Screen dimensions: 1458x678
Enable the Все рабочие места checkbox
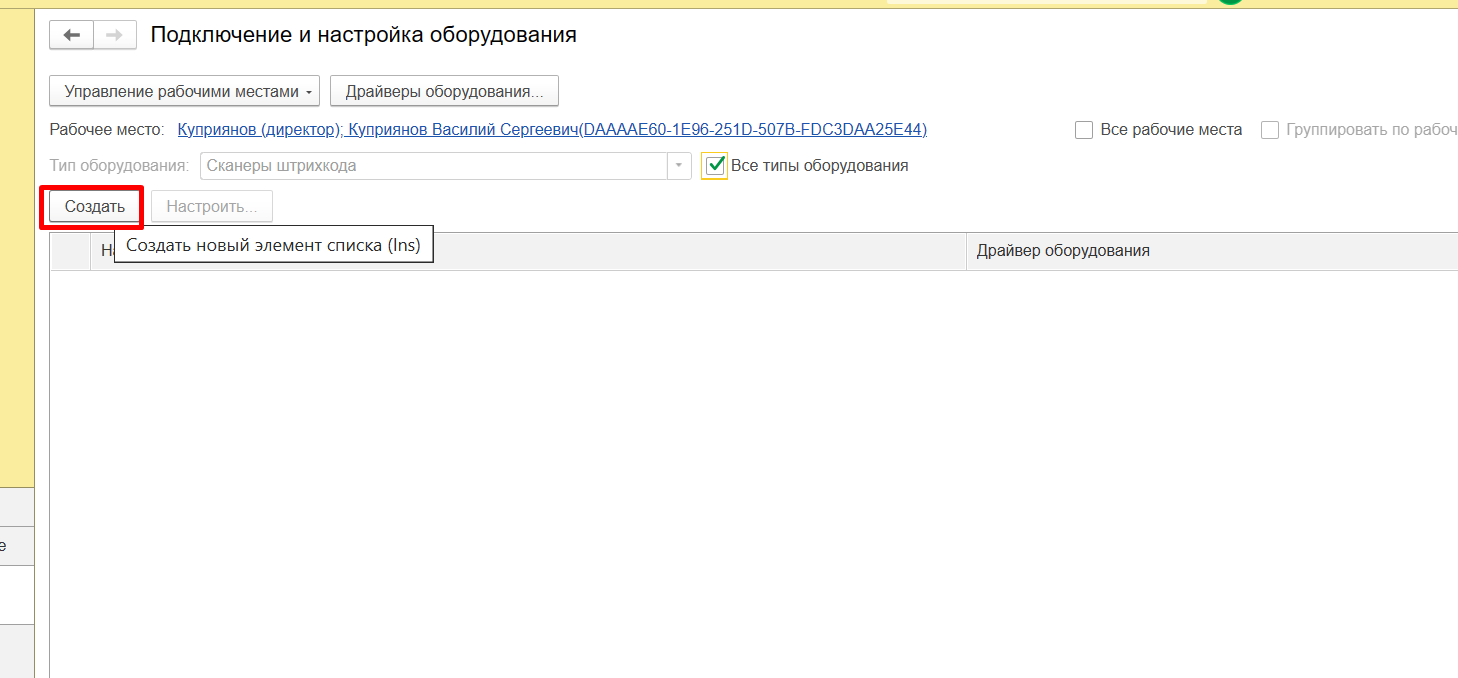click(x=1084, y=130)
